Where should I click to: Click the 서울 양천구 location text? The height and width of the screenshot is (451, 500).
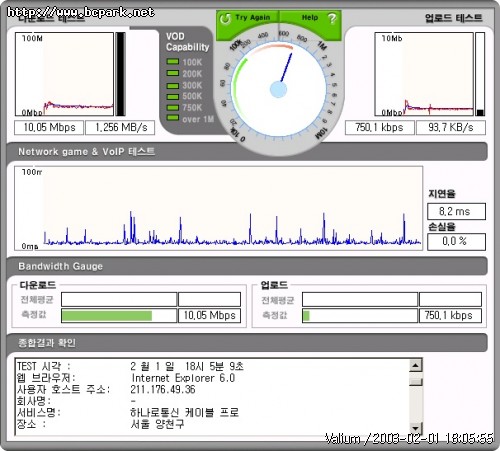tap(157, 424)
